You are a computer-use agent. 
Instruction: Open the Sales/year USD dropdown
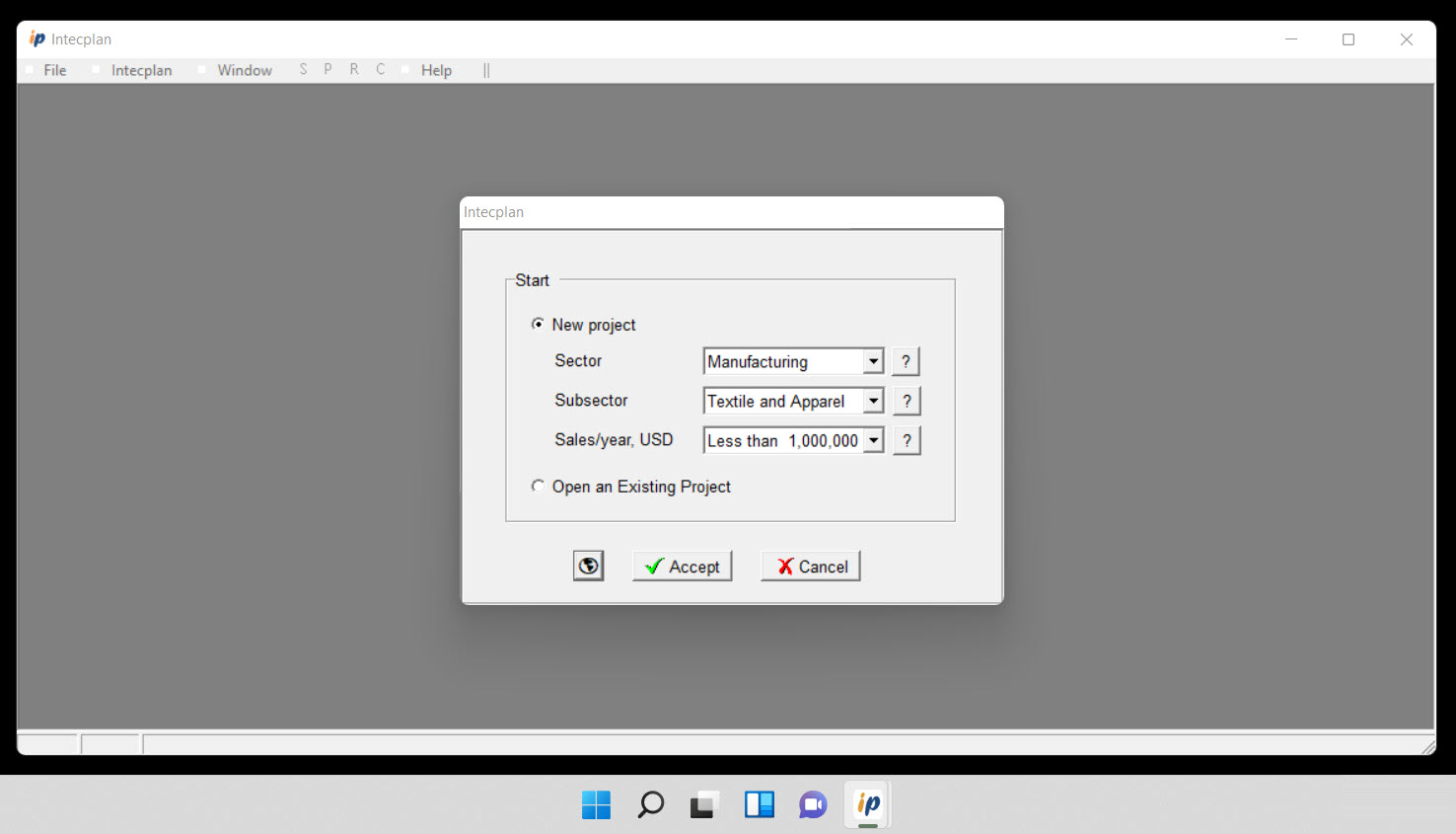[874, 440]
